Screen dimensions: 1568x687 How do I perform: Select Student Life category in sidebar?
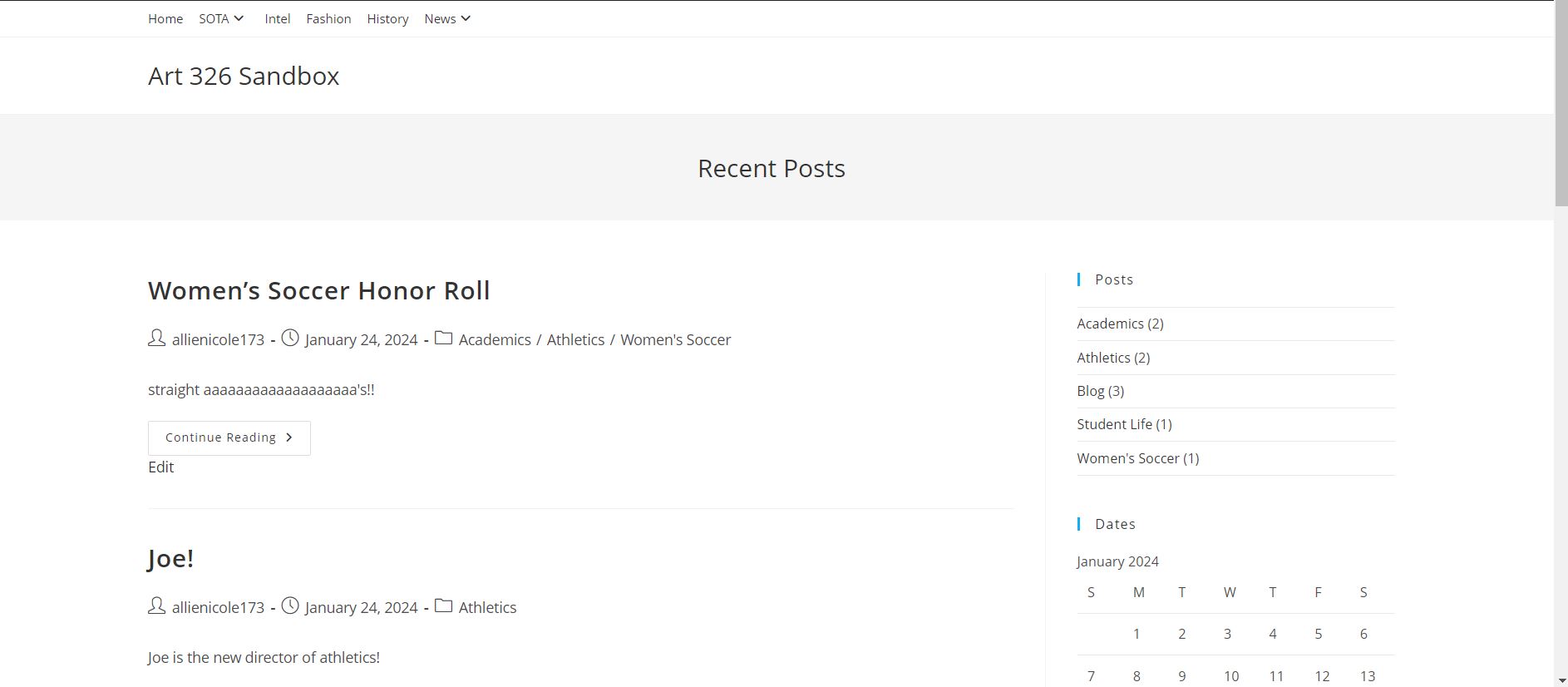point(1114,424)
